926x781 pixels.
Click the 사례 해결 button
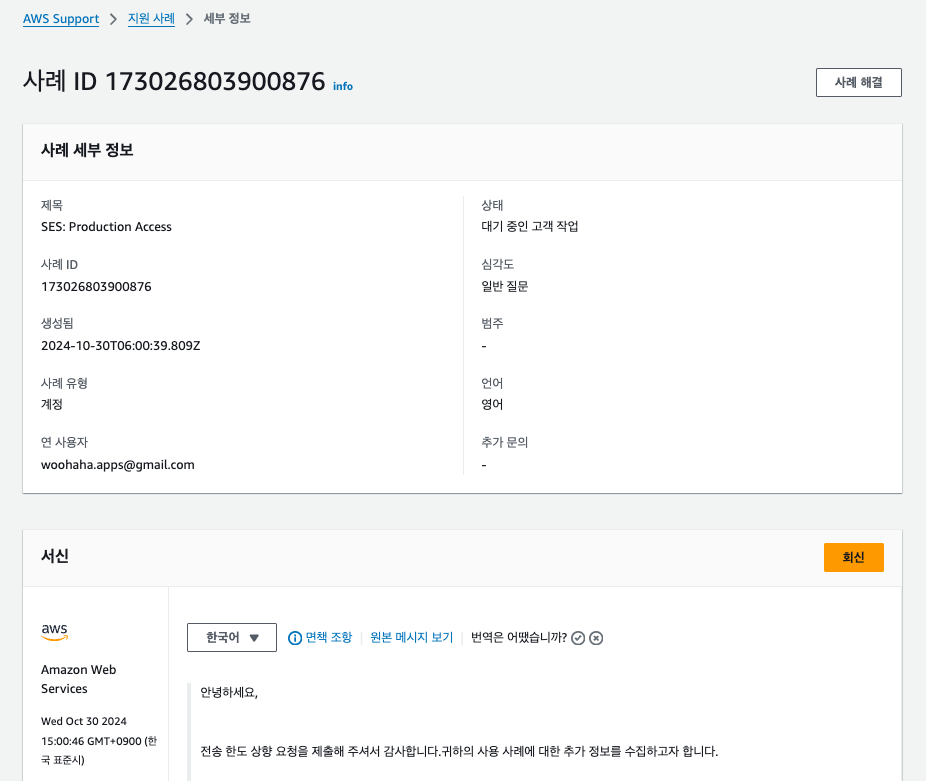(x=859, y=82)
